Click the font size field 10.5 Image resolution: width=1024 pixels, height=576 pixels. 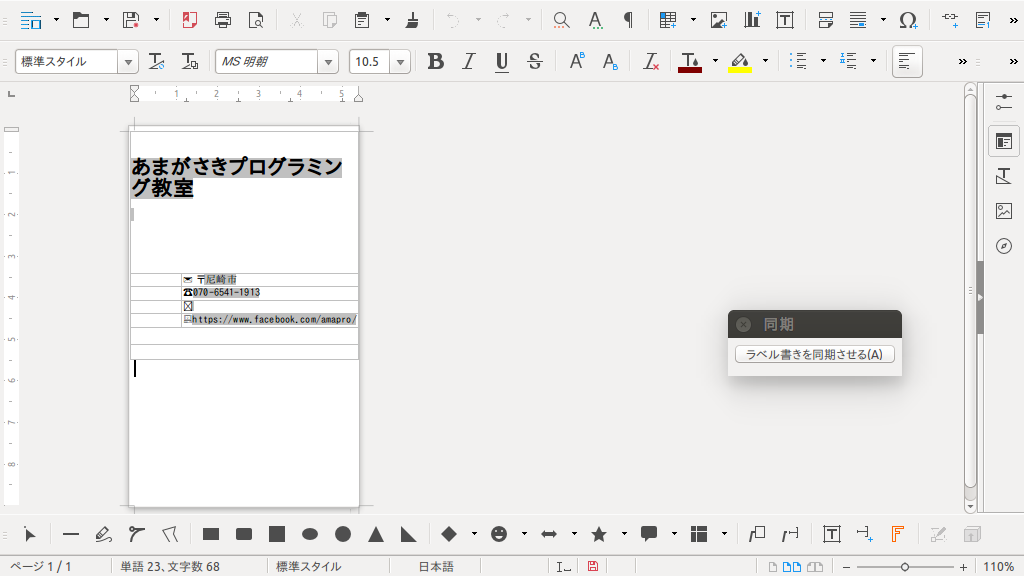[370, 62]
